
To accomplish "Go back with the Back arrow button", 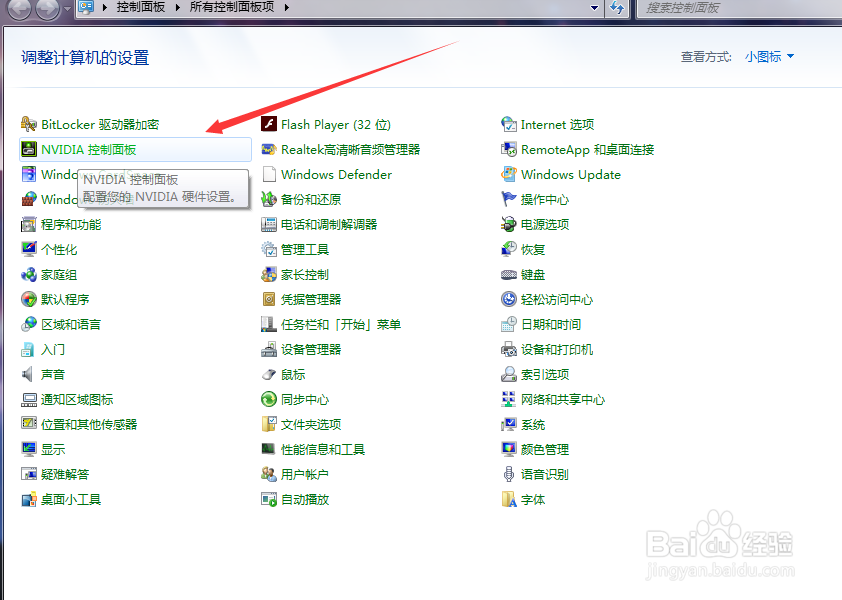I will click(19, 8).
